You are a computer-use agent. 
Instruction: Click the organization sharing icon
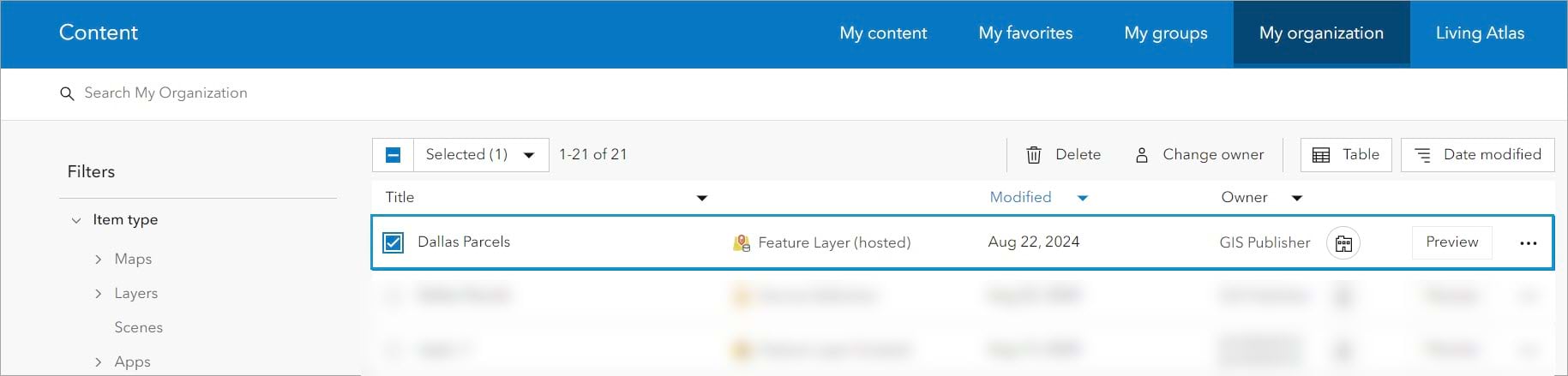coord(1343,243)
